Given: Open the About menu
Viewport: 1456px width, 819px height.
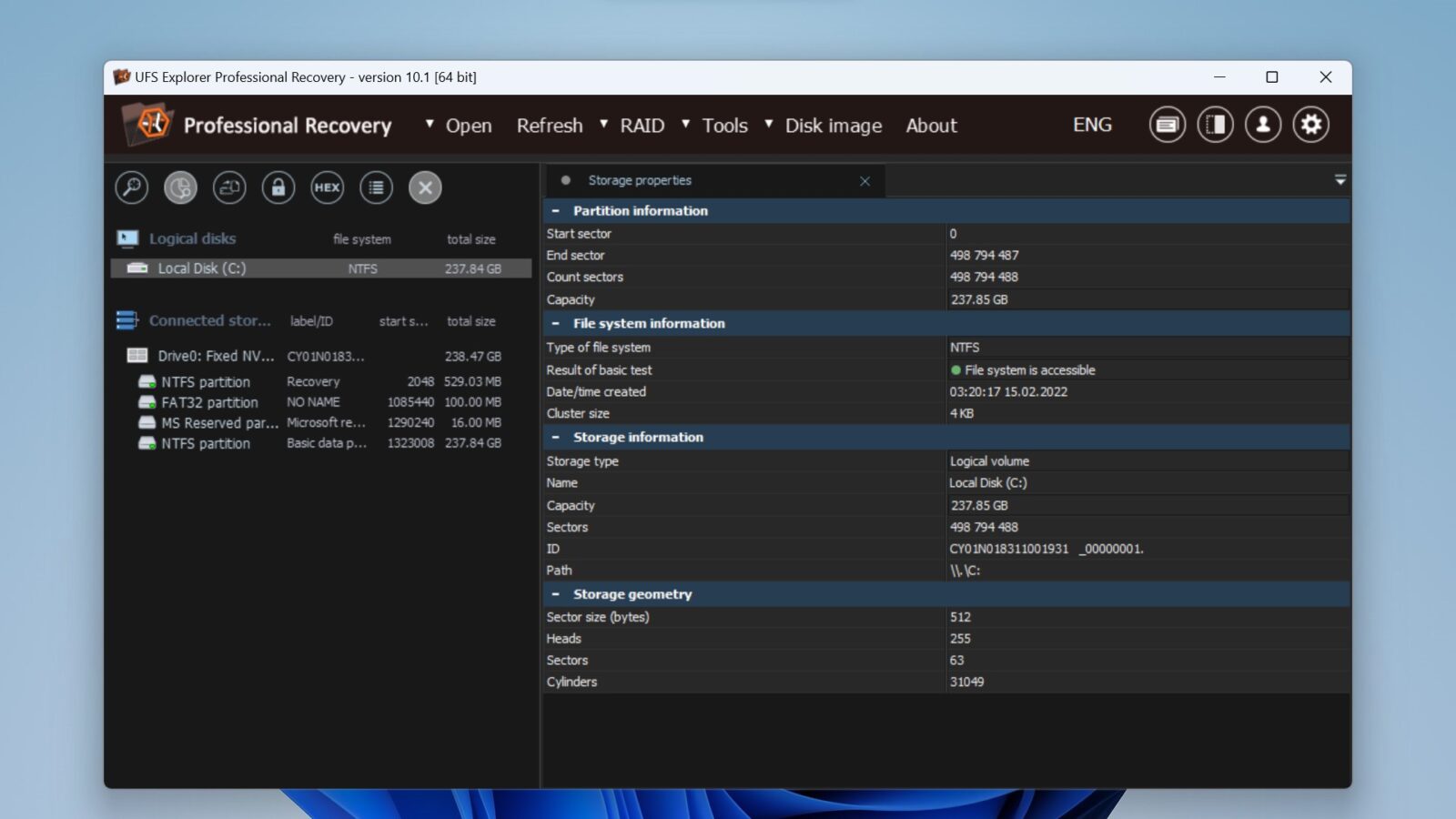Looking at the screenshot, I should (931, 126).
